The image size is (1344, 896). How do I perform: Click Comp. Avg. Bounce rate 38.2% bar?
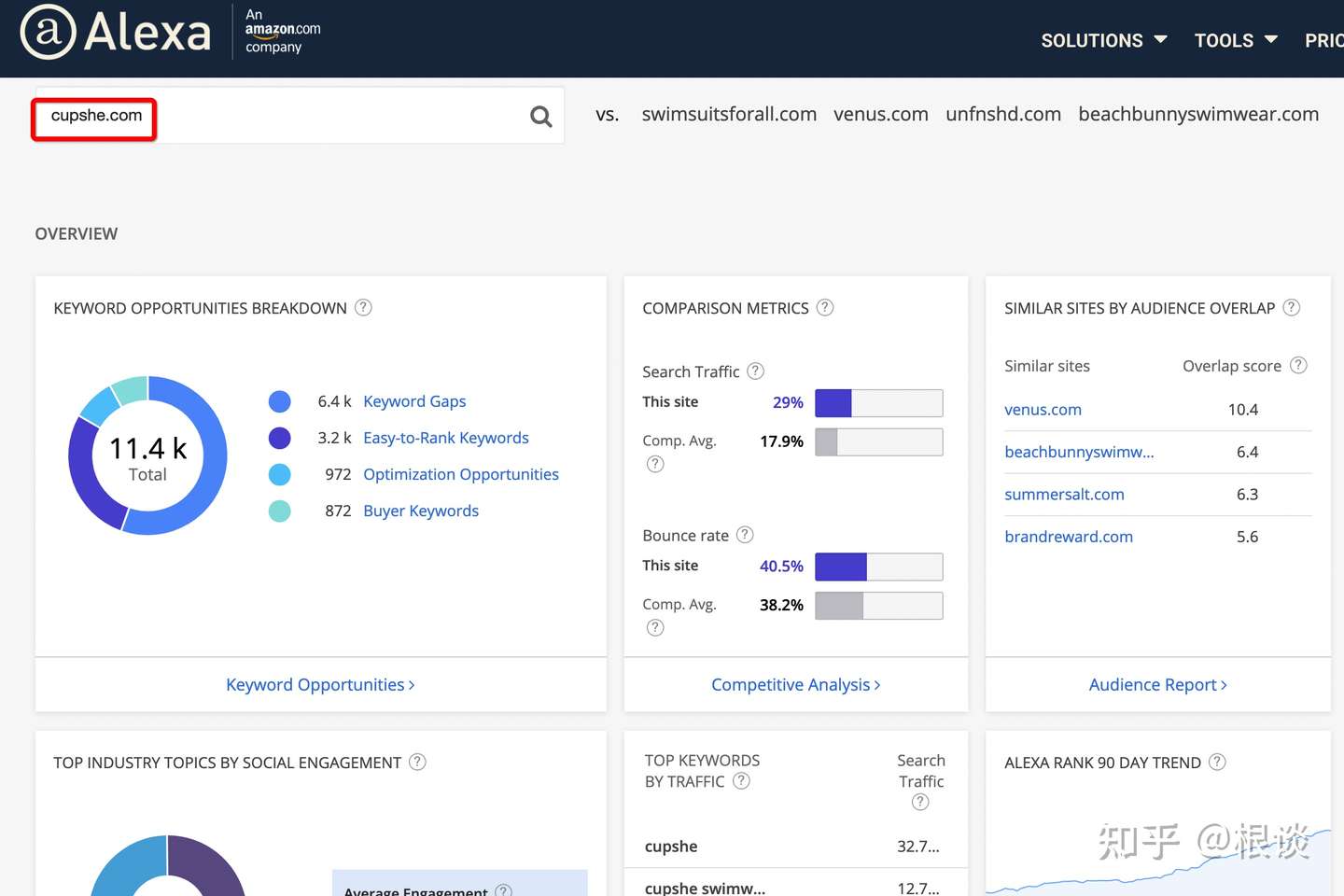pos(879,606)
